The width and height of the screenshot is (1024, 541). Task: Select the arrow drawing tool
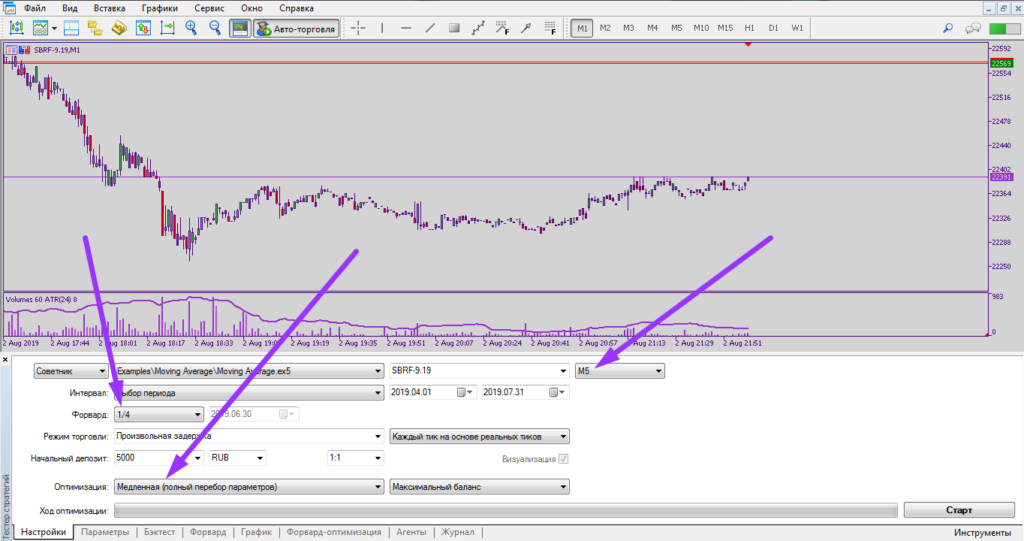click(x=526, y=28)
